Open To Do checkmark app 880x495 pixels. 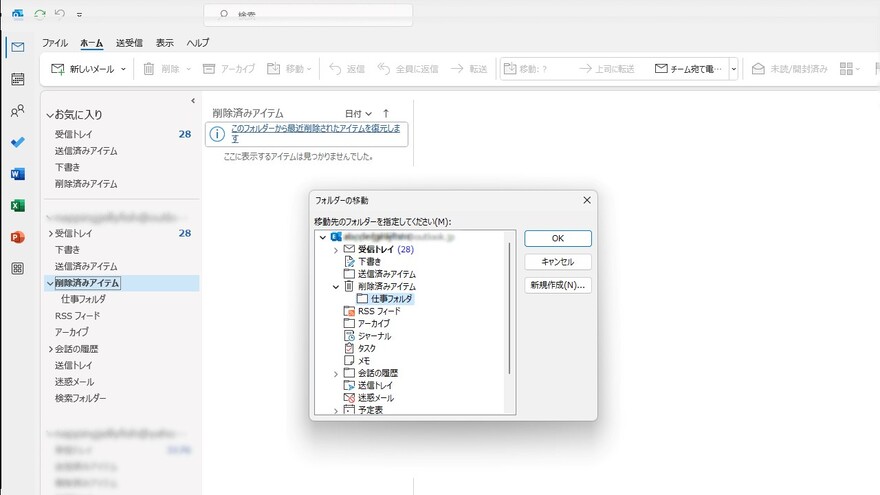click(x=17, y=142)
